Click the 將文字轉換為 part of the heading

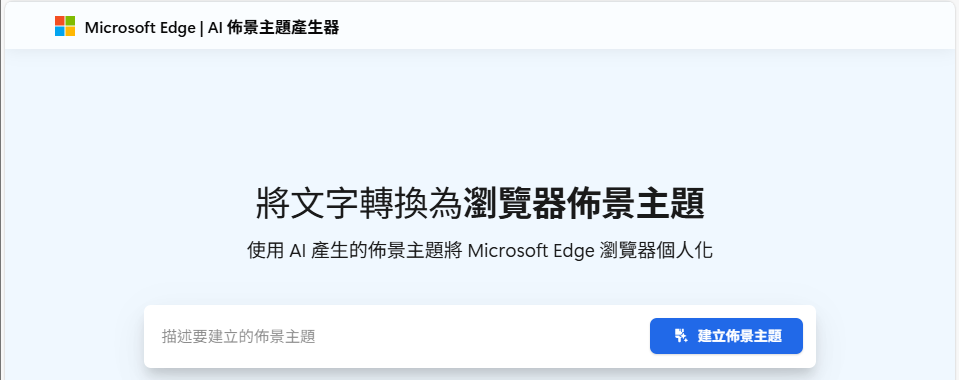(358, 205)
